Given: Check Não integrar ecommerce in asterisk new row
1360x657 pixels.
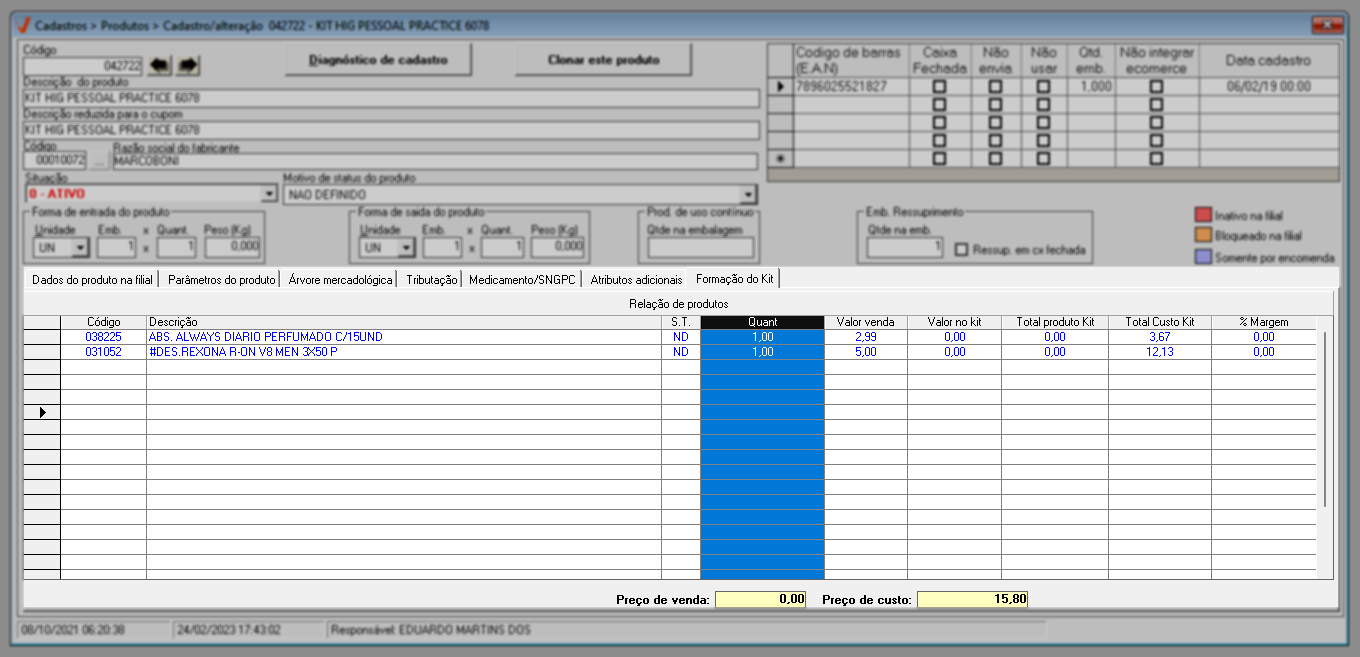Looking at the screenshot, I should (1156, 159).
